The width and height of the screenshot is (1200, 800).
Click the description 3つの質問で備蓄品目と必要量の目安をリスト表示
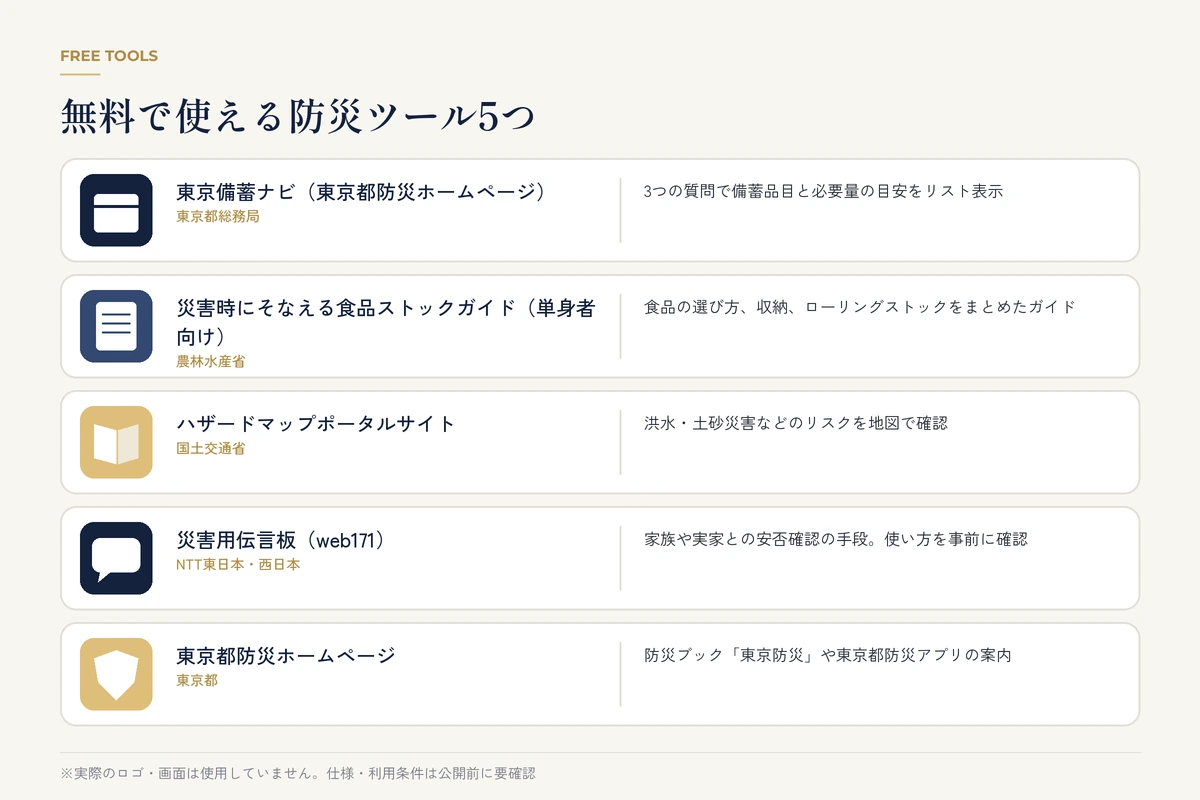823,191
